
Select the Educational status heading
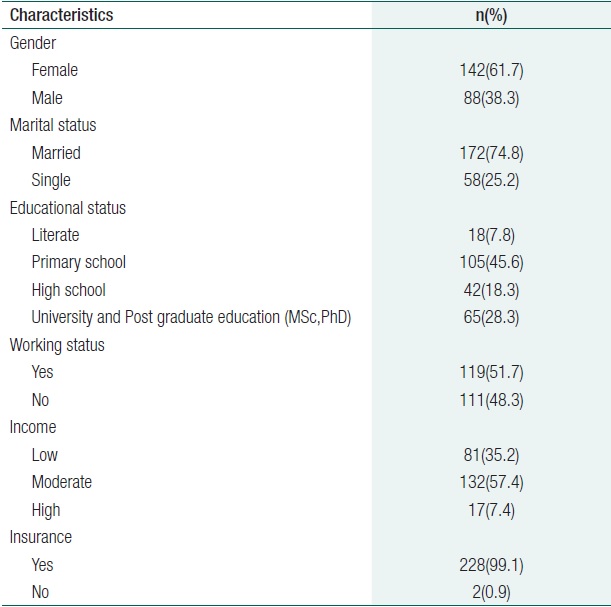[68, 208]
